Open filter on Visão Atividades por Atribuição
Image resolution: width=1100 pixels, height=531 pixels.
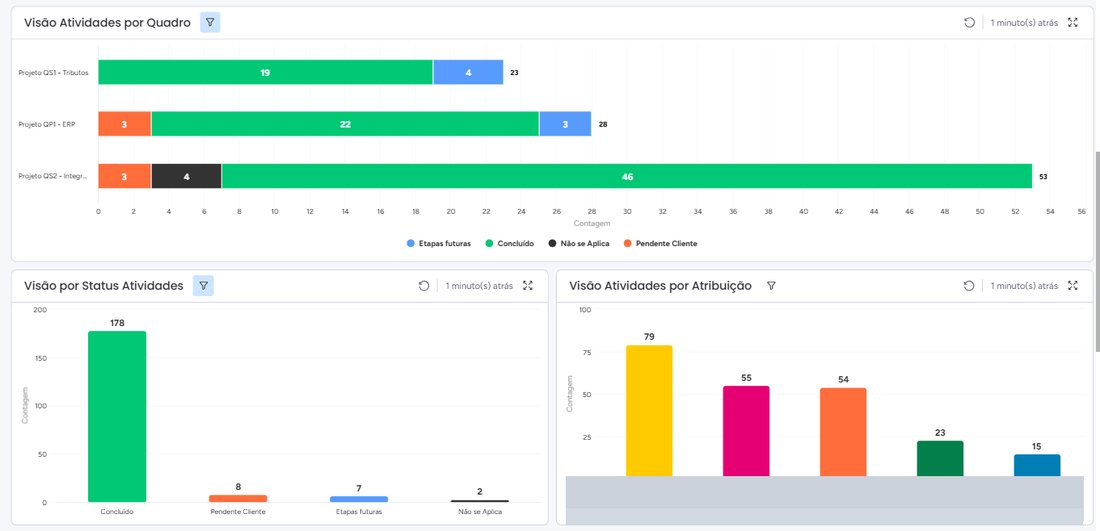[x=771, y=285]
